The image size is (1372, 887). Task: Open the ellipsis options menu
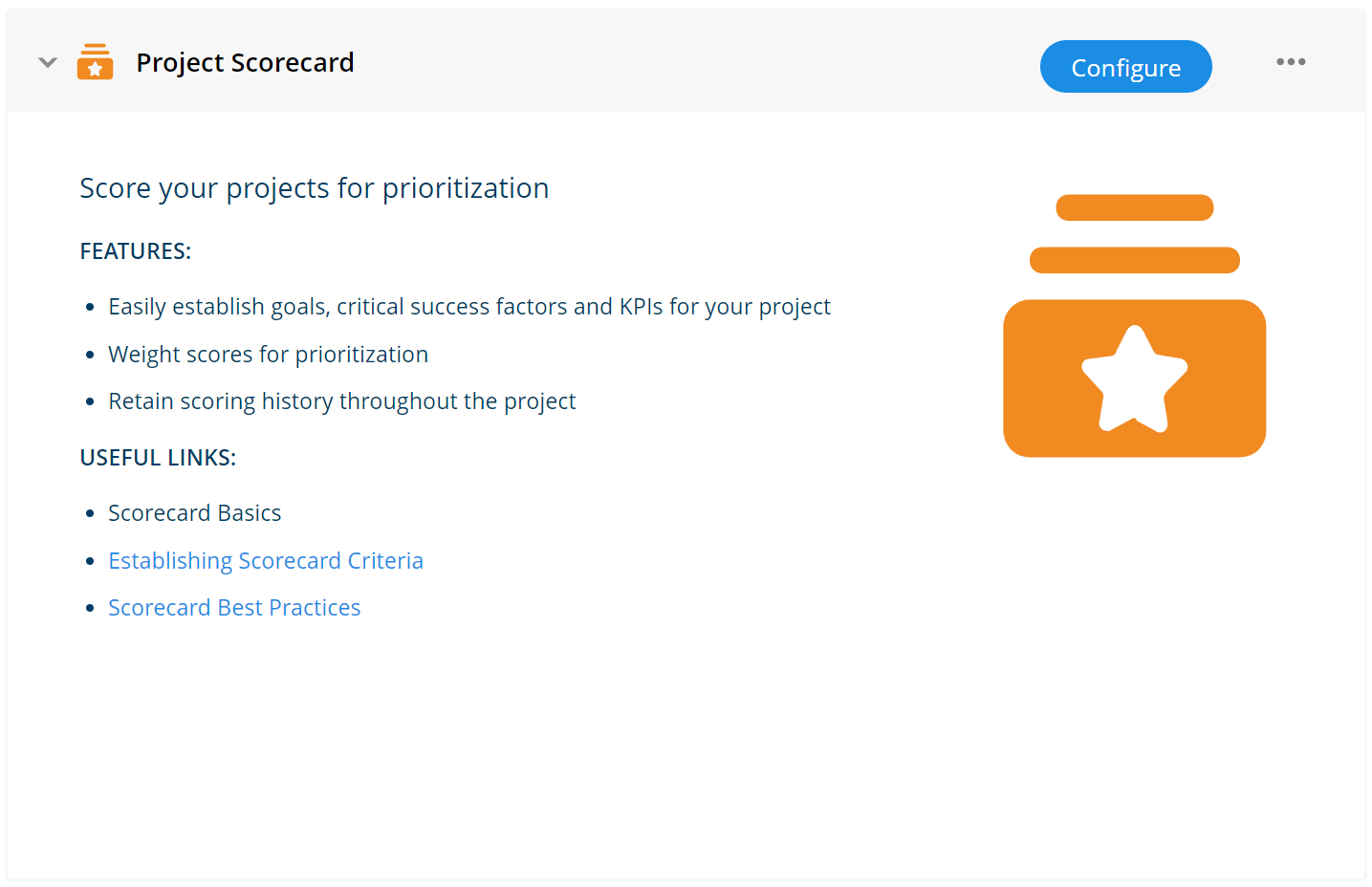[1291, 61]
